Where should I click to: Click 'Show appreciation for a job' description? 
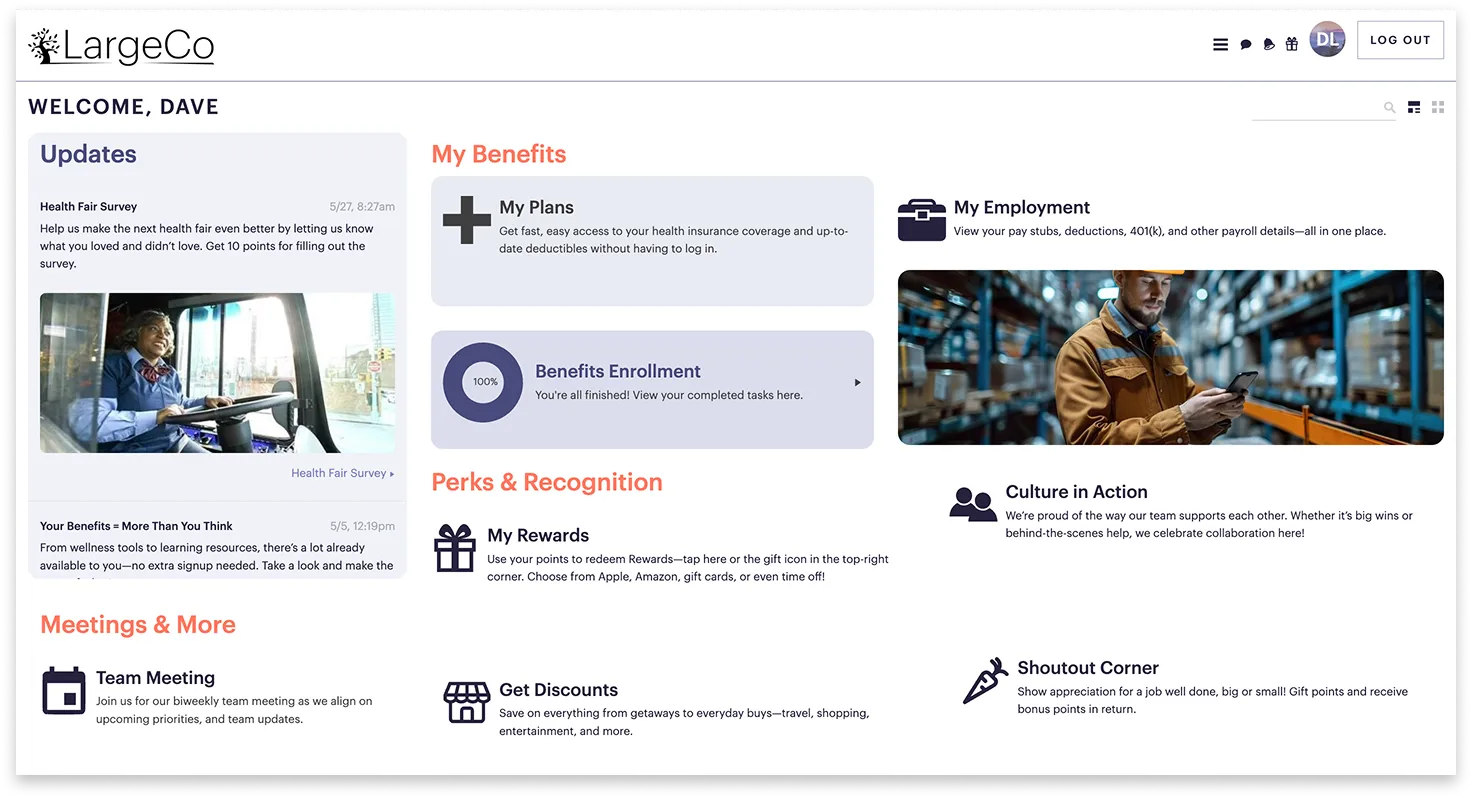1212,700
